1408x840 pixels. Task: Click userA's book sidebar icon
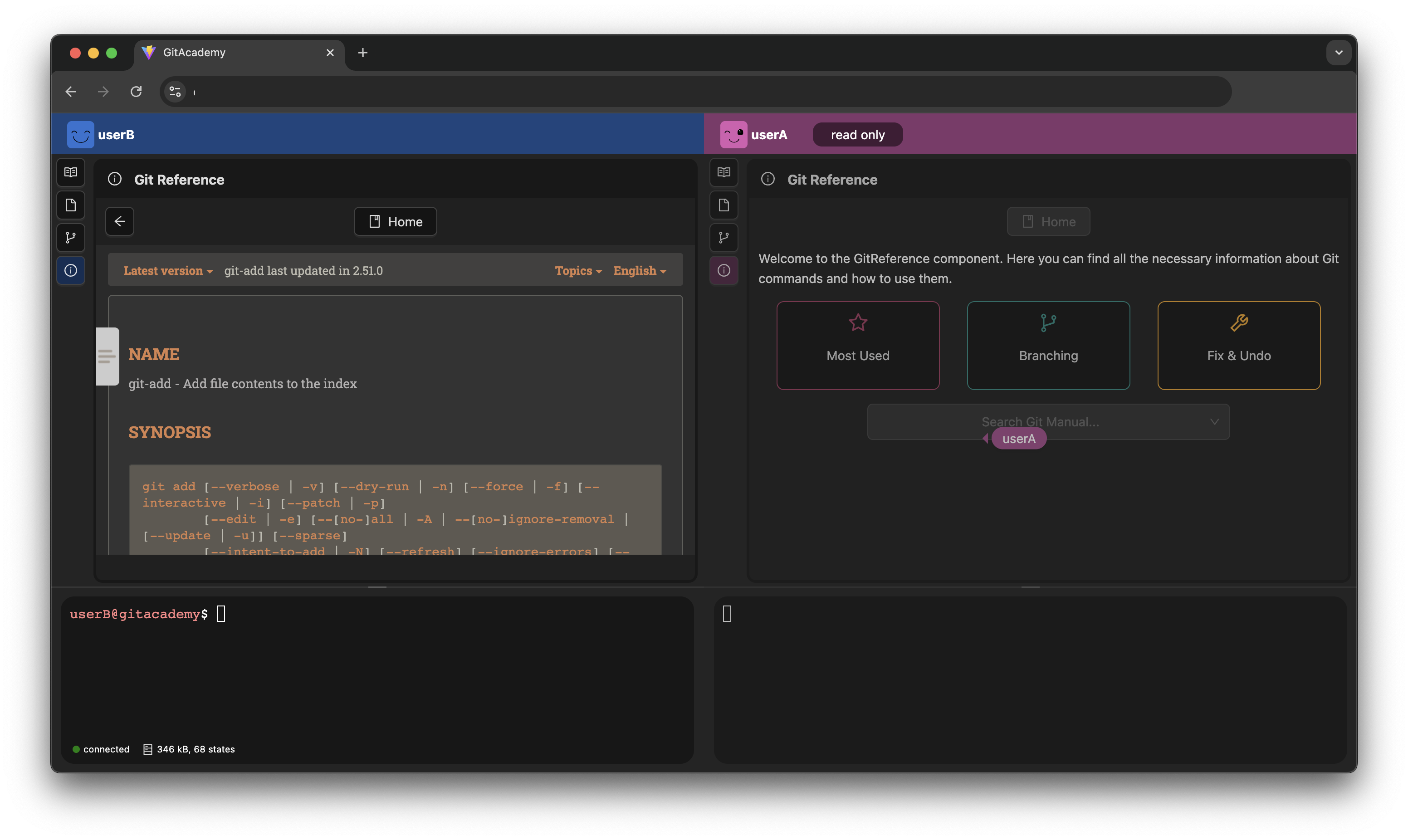click(x=724, y=172)
